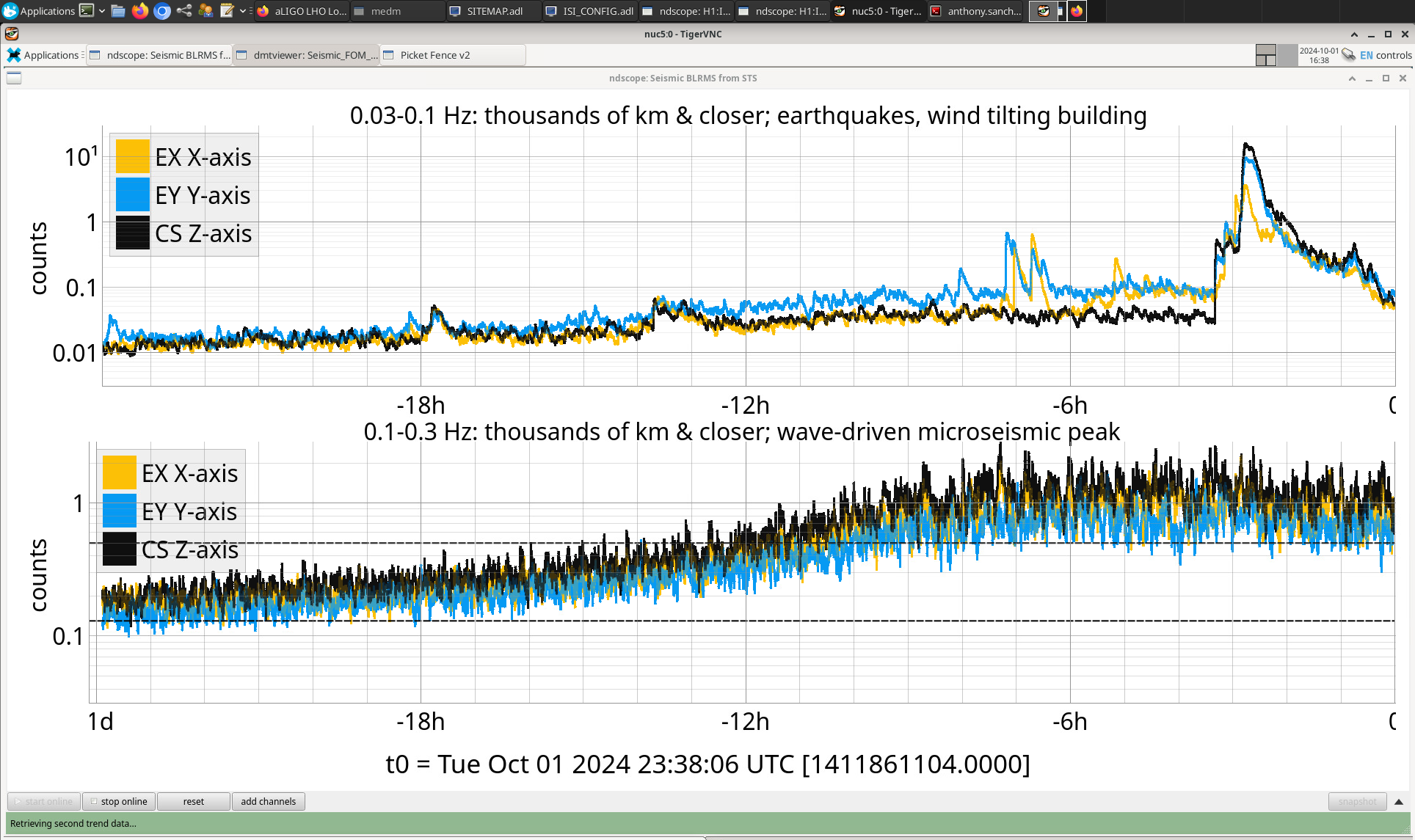Open the users/contacts icon in top panel

tap(206, 11)
